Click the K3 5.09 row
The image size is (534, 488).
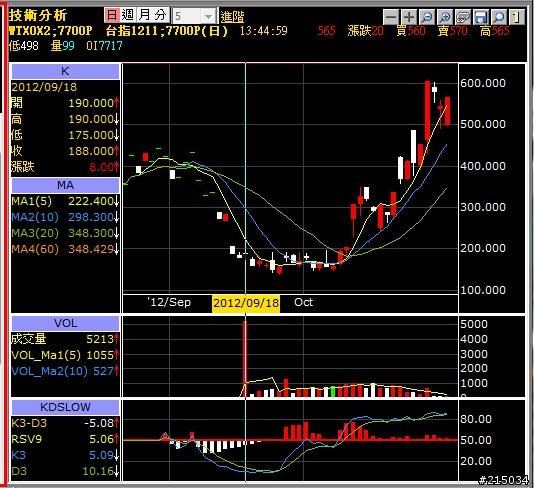click(x=65, y=455)
